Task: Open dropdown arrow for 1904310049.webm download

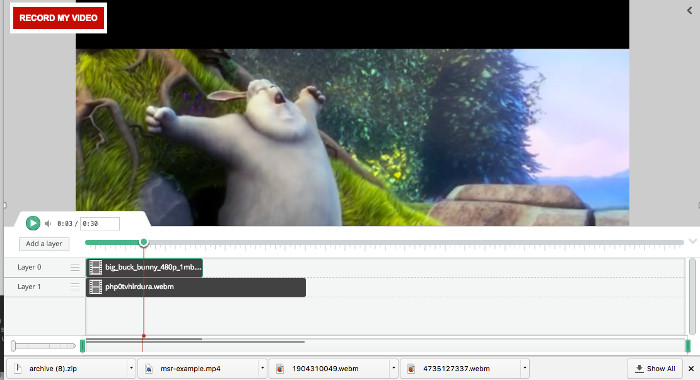Action: pos(393,368)
